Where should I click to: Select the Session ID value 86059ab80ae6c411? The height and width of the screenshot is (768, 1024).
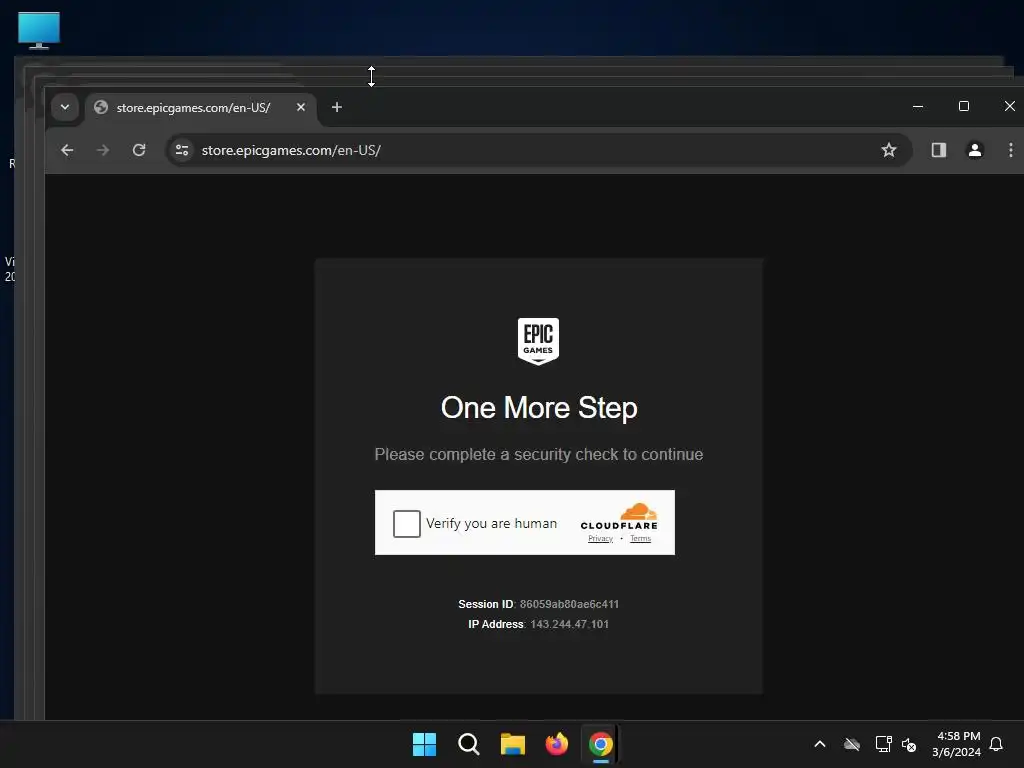coord(569,604)
